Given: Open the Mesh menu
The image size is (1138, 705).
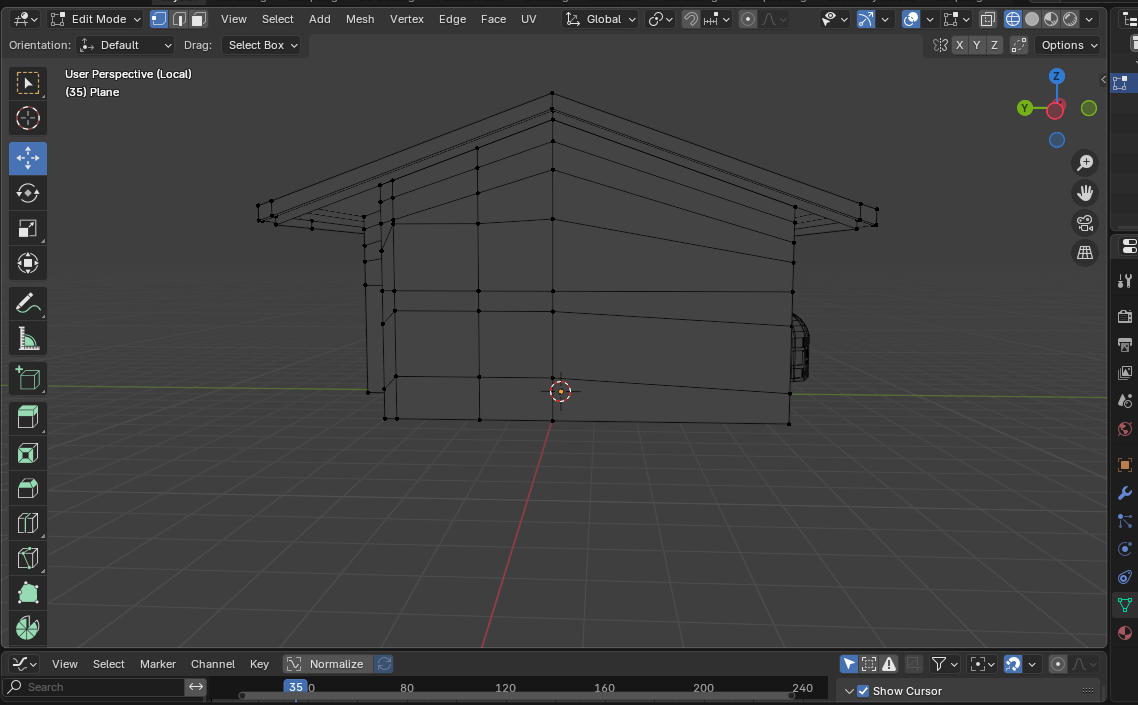Looking at the screenshot, I should pos(360,19).
